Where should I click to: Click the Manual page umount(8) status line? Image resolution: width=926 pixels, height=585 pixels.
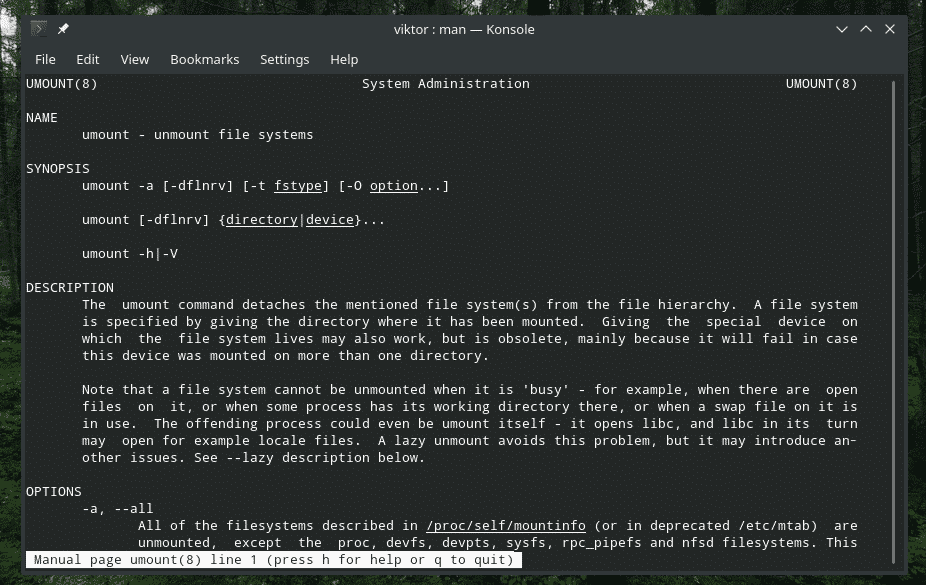273,560
